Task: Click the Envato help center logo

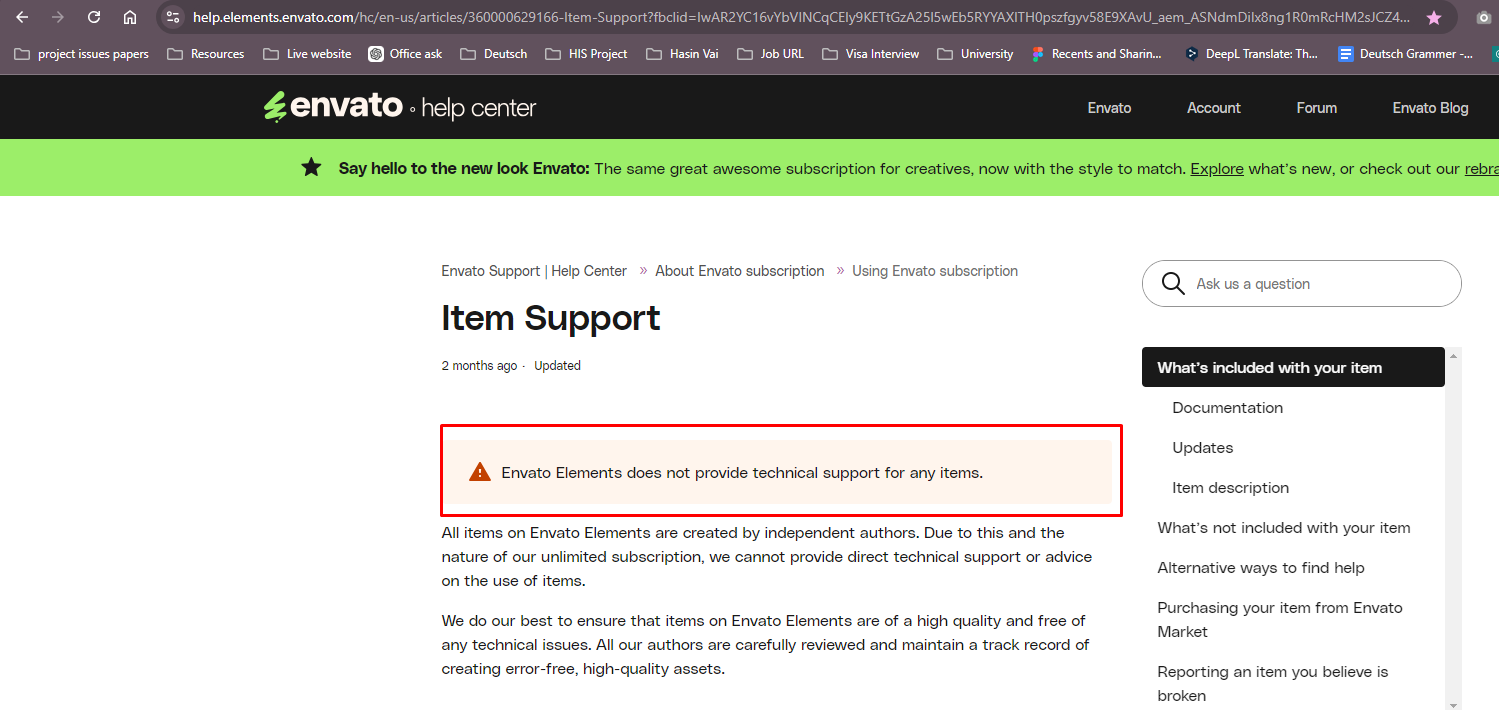Action: (400, 107)
